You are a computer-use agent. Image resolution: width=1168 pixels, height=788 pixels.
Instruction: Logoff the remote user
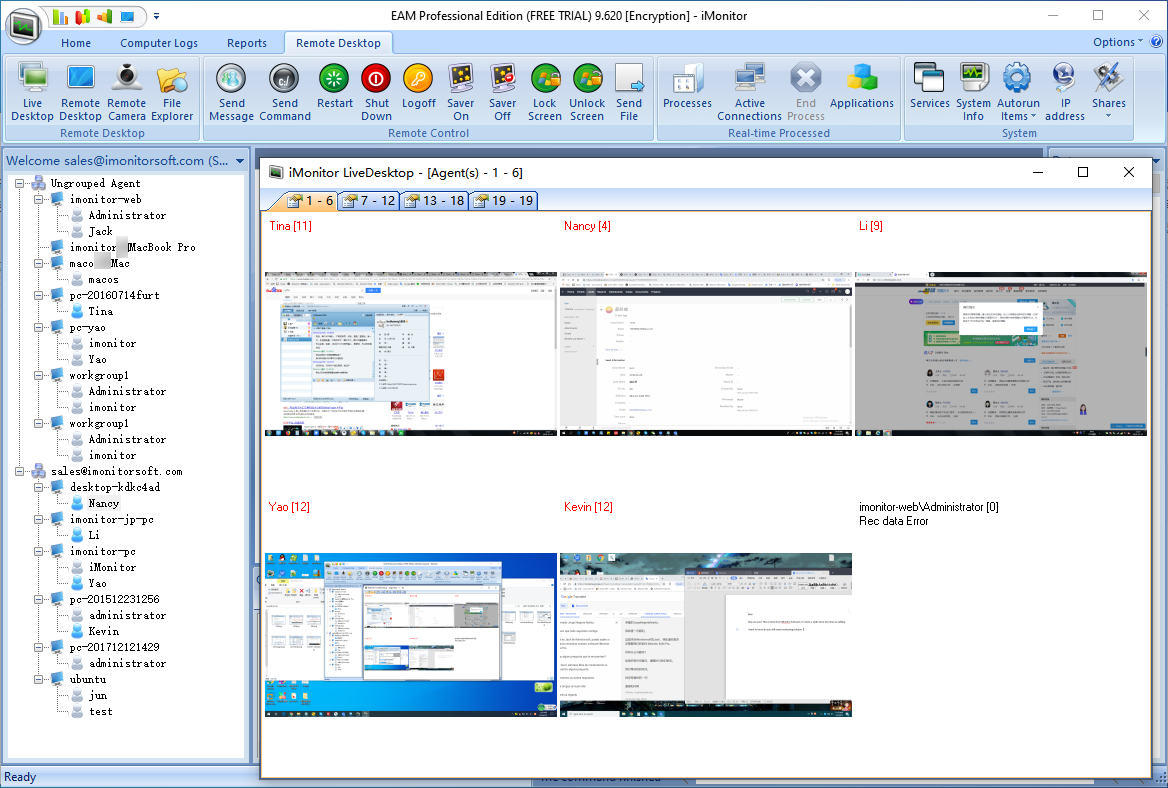(419, 86)
